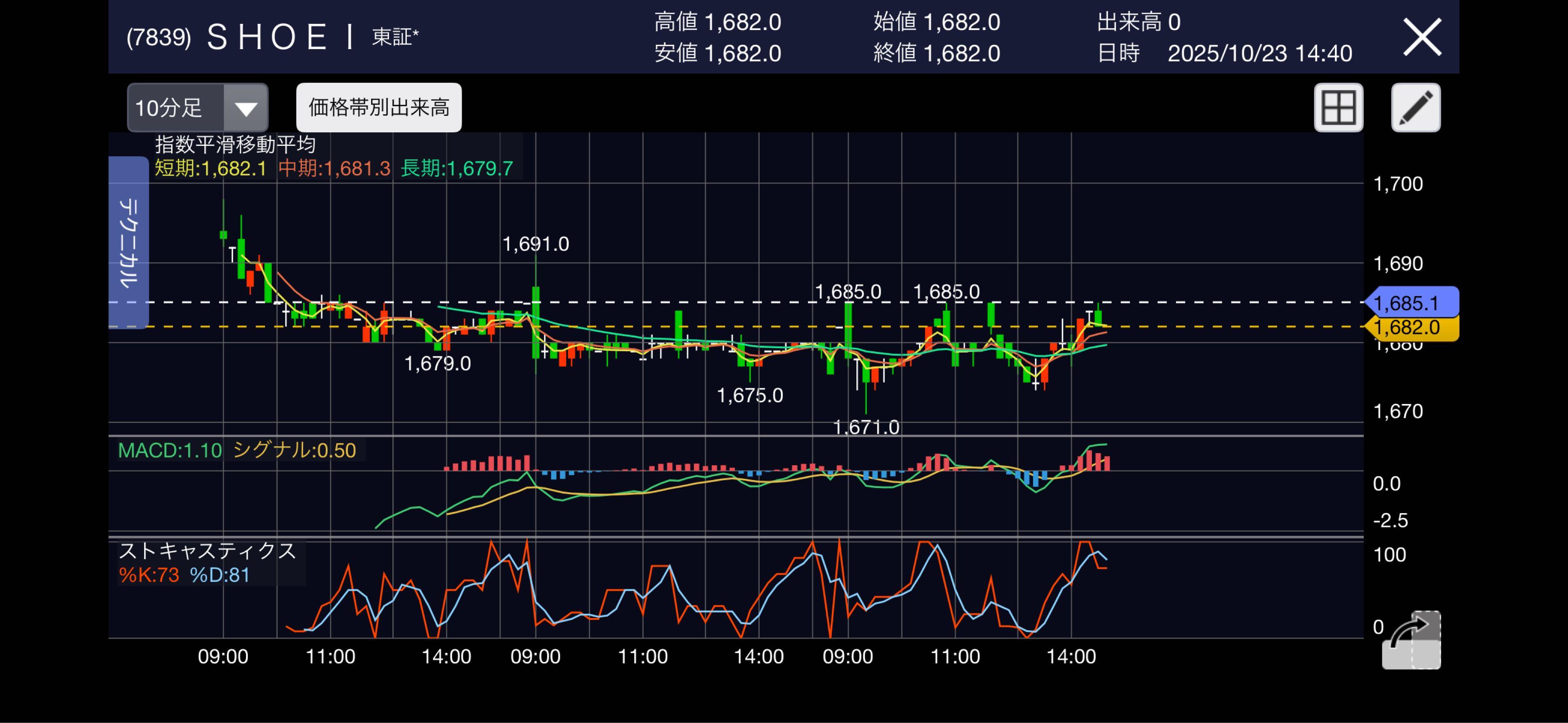Click the ストキャスティクス indicator label
Screen dimensions: 1568x723
pos(207,551)
